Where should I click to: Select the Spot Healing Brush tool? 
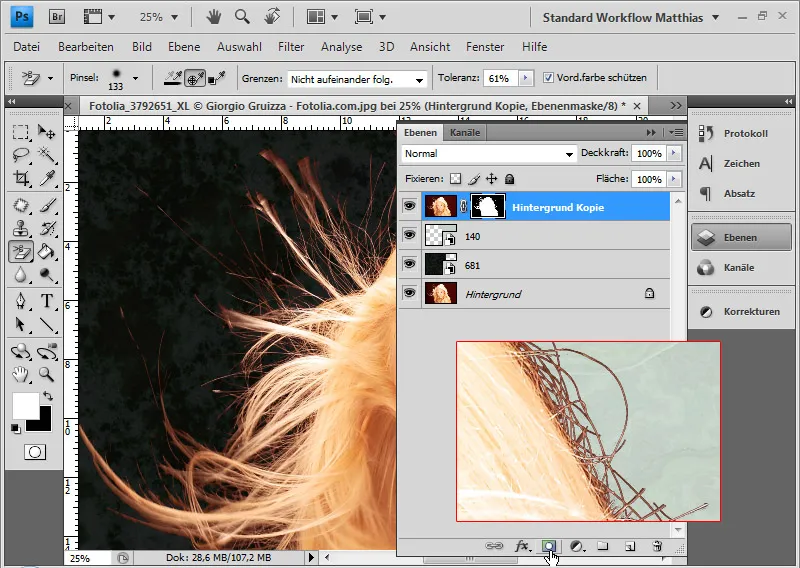coord(20,205)
